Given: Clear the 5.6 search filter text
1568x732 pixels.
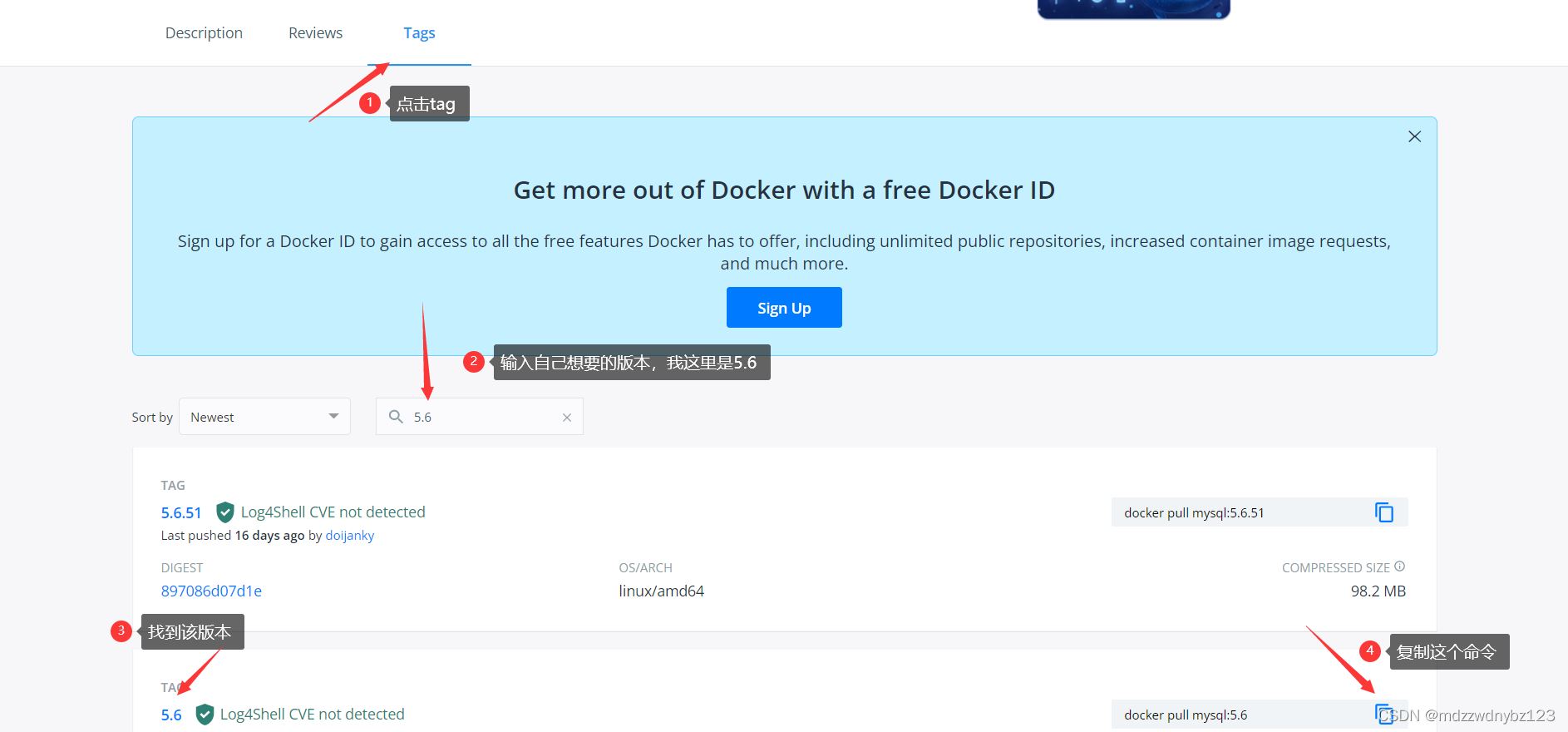Looking at the screenshot, I should click(567, 418).
